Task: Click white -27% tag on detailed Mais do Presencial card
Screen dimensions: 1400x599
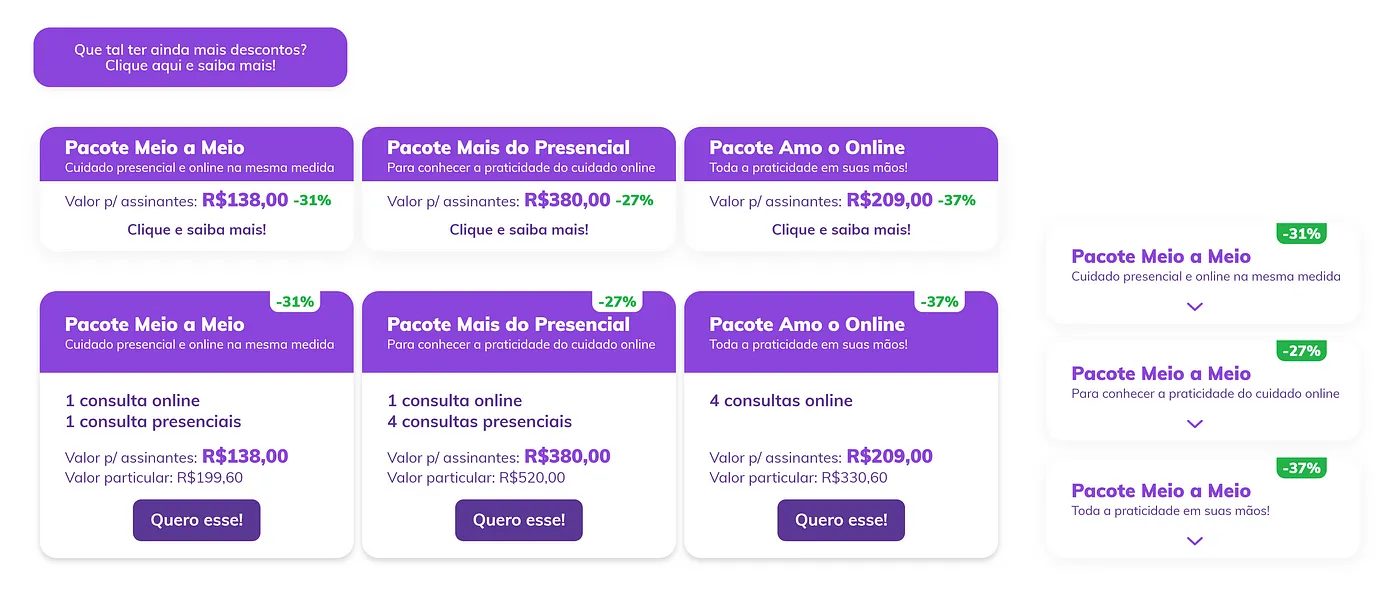Action: click(617, 302)
